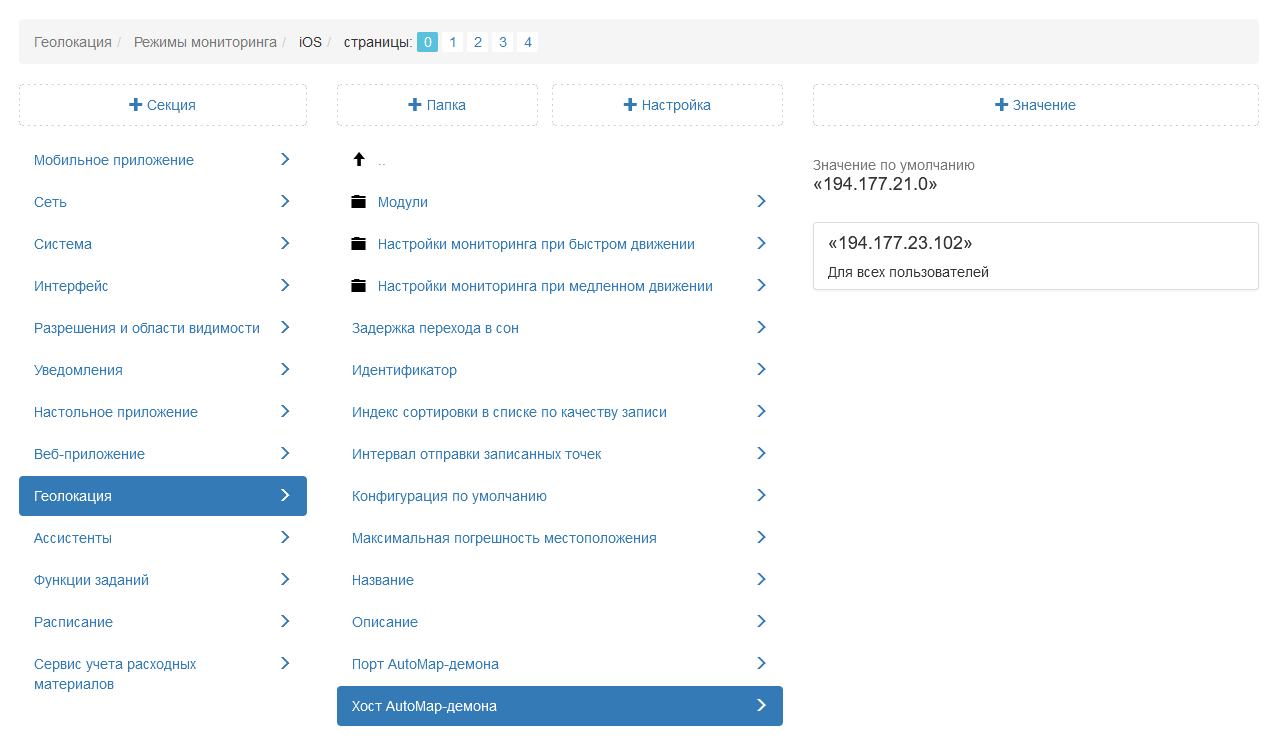Open the Сеть section

click(51, 202)
